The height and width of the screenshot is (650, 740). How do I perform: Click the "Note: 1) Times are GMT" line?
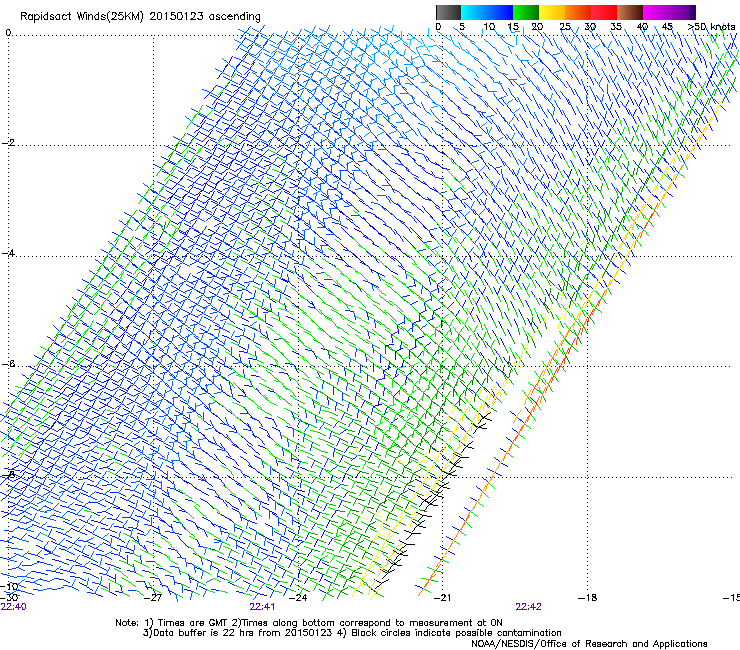tap(309, 623)
